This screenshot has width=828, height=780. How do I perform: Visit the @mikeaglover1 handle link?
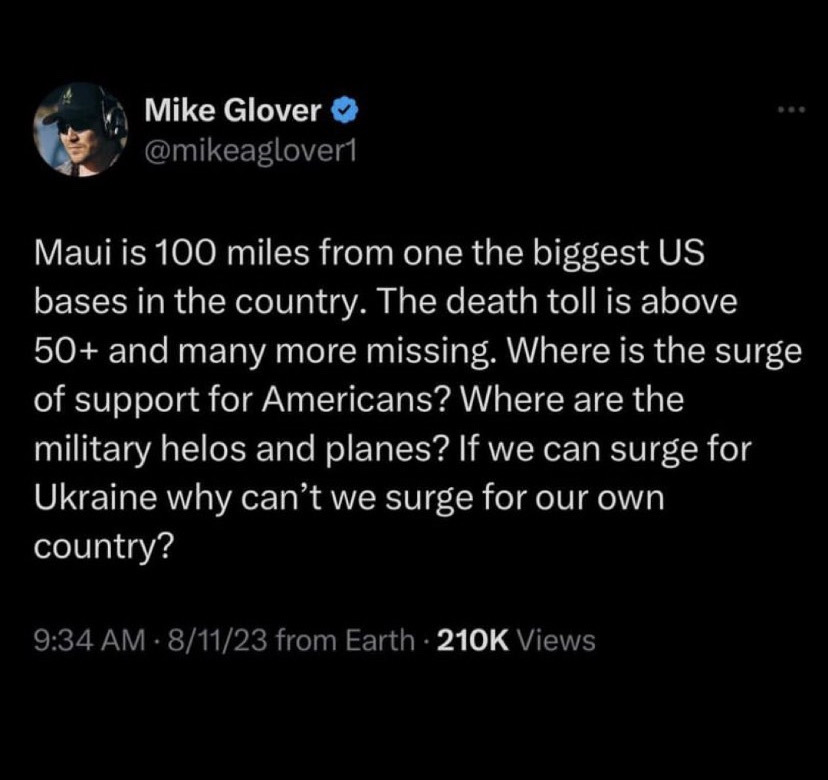tap(250, 153)
